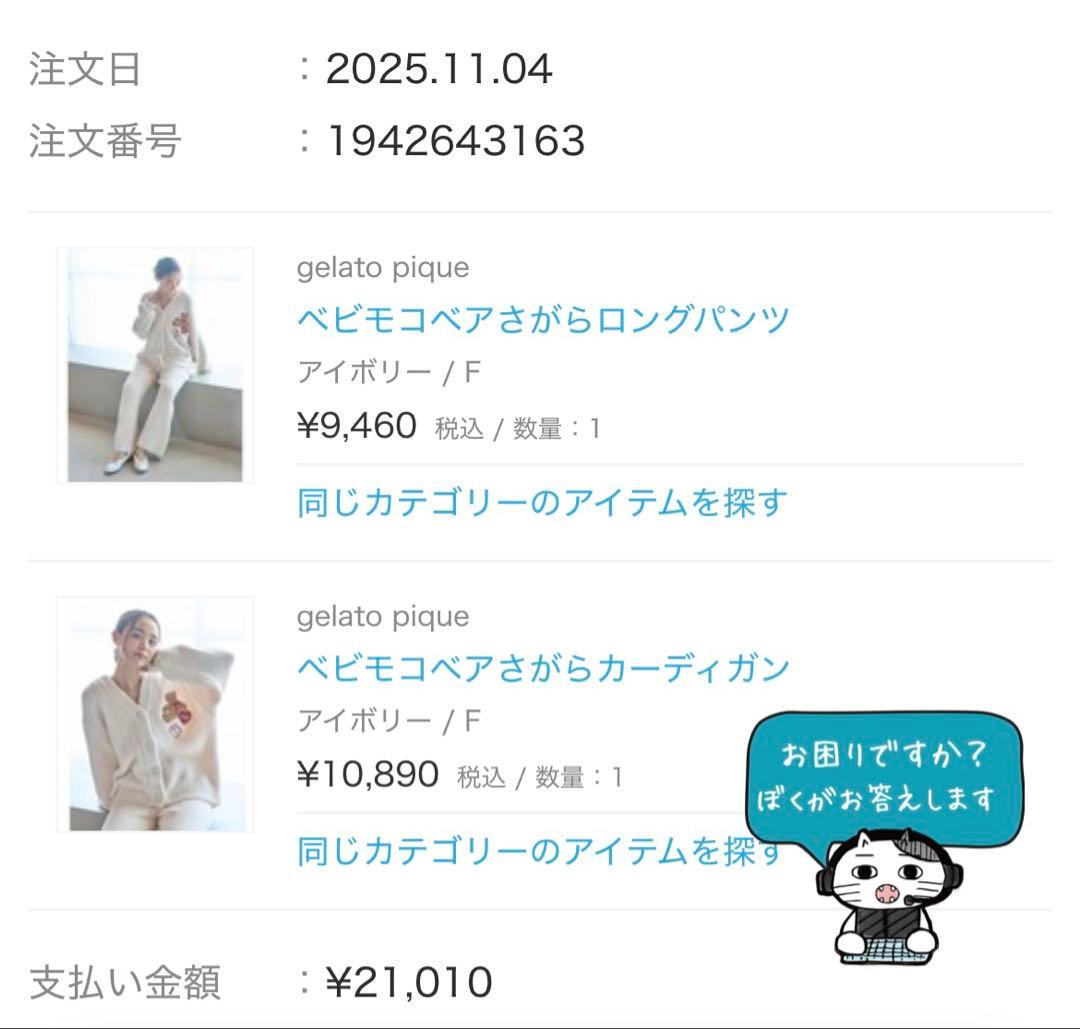Click the second gelato pique brand label
The image size is (1080, 1029).
pyautogui.click(x=383, y=616)
